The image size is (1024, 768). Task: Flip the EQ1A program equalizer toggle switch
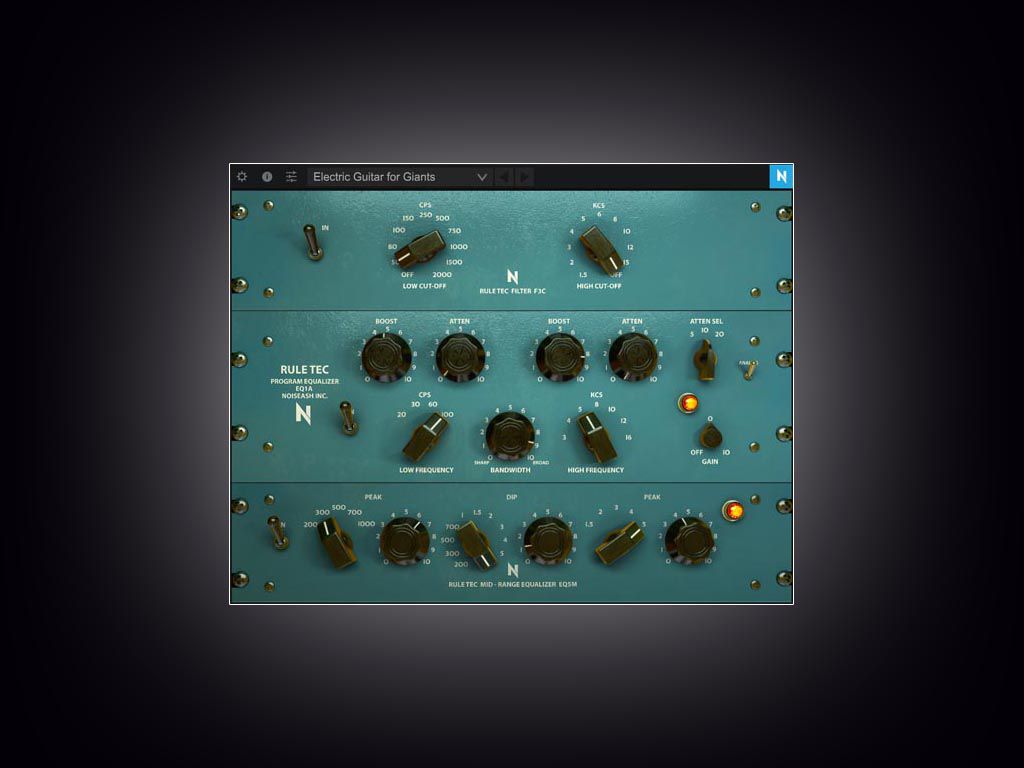[348, 417]
